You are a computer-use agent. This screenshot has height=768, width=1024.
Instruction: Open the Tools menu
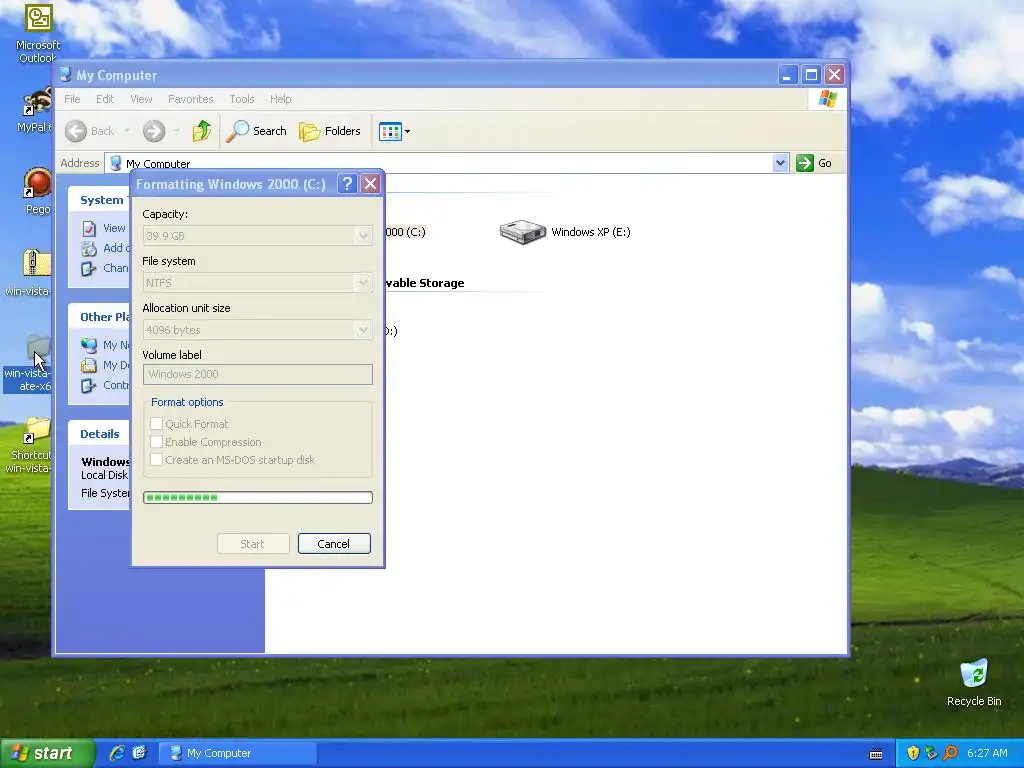[x=242, y=99]
